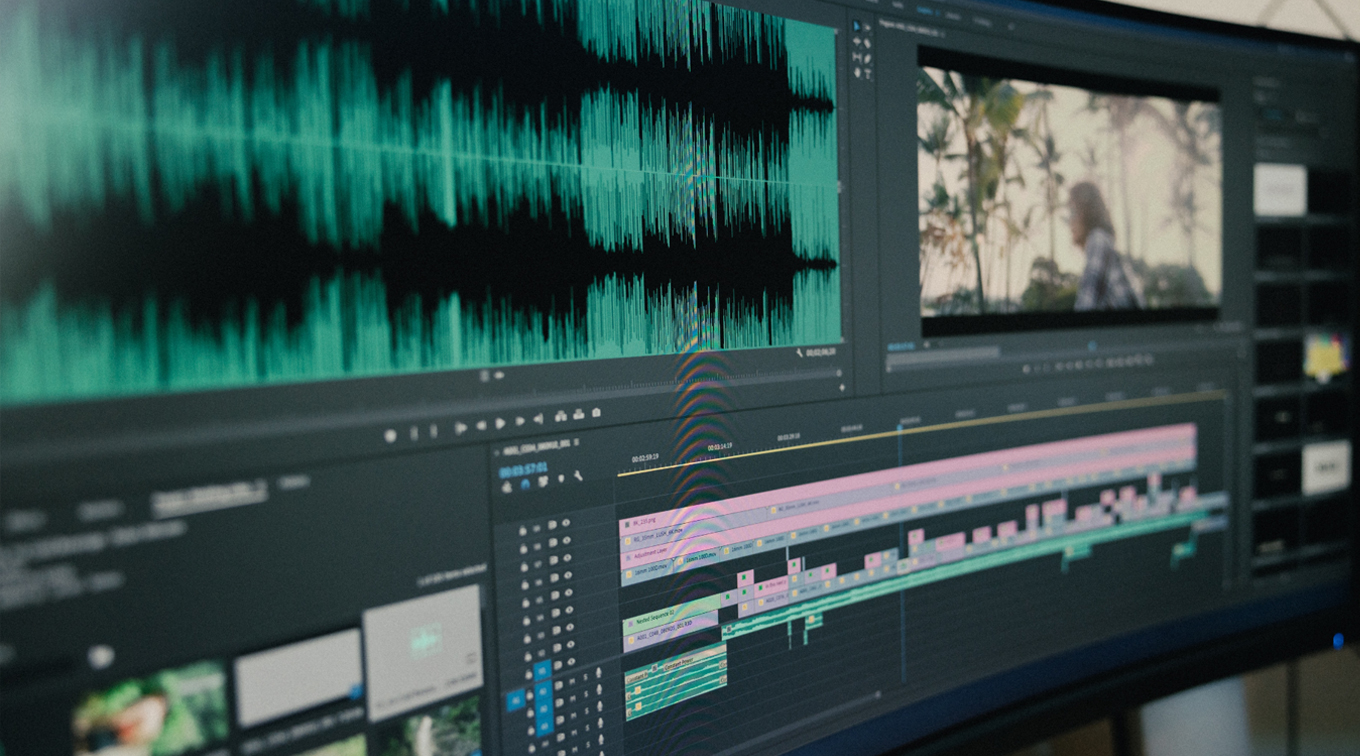Open Source monitor settings wrench
The width and height of the screenshot is (1360, 756).
[799, 353]
